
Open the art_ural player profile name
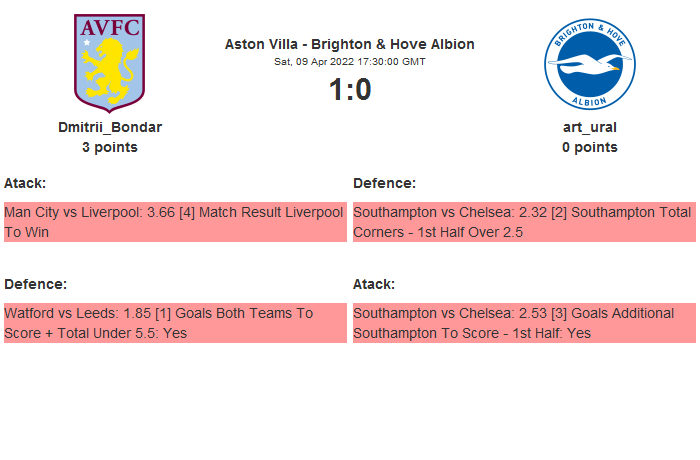(590, 127)
